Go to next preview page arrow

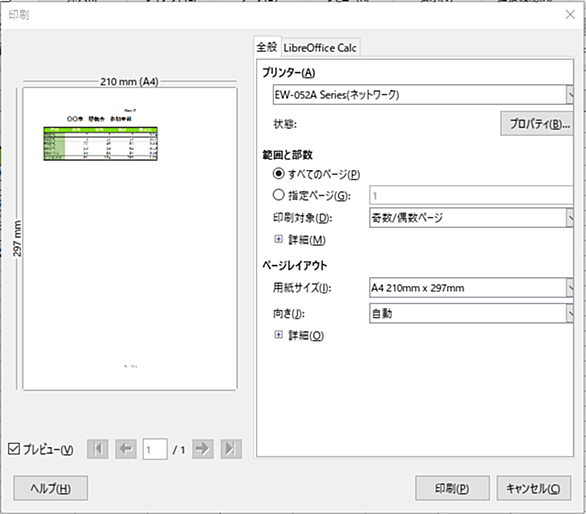[x=203, y=449]
